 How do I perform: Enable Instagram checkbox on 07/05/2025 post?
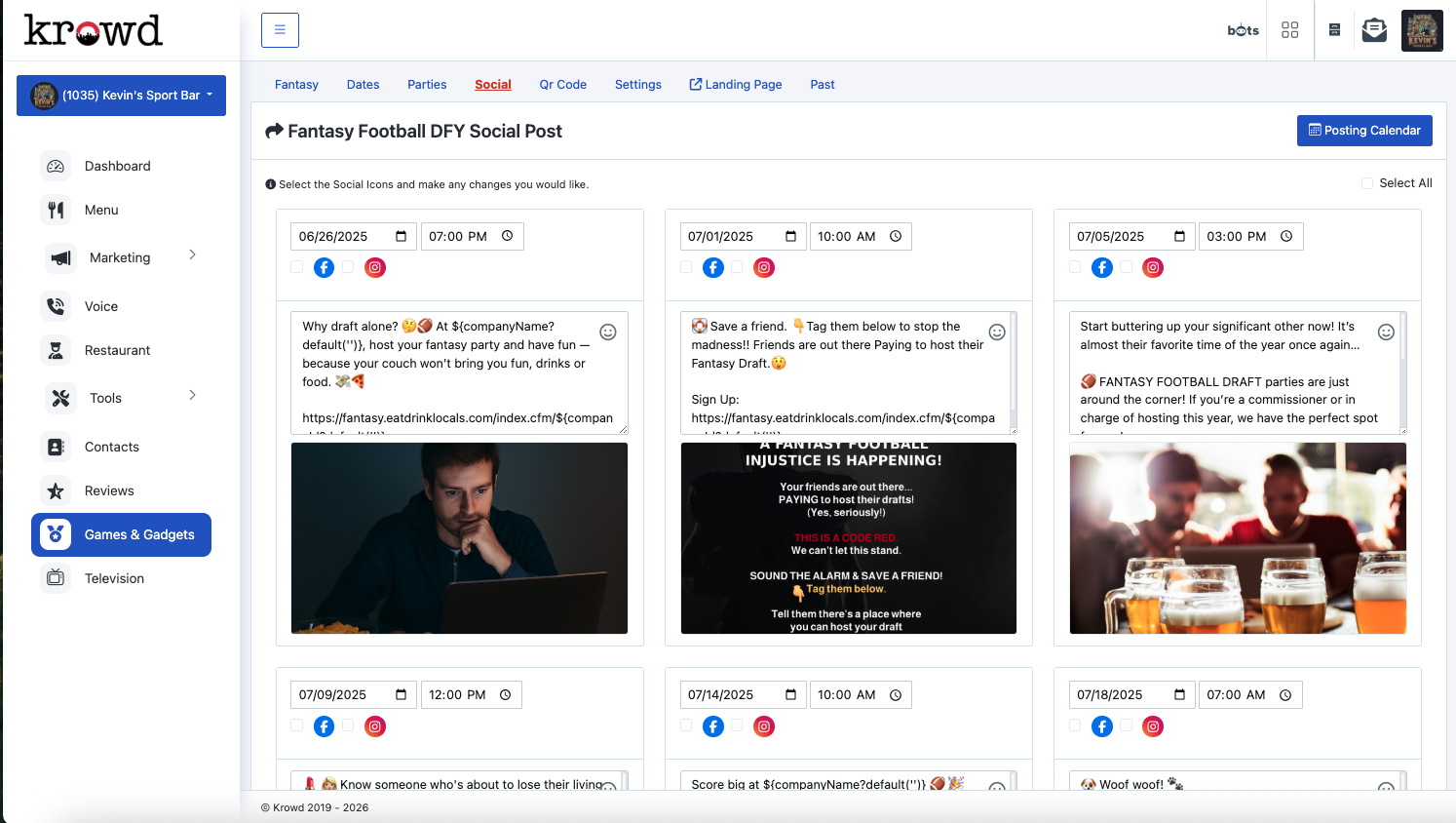click(1127, 267)
